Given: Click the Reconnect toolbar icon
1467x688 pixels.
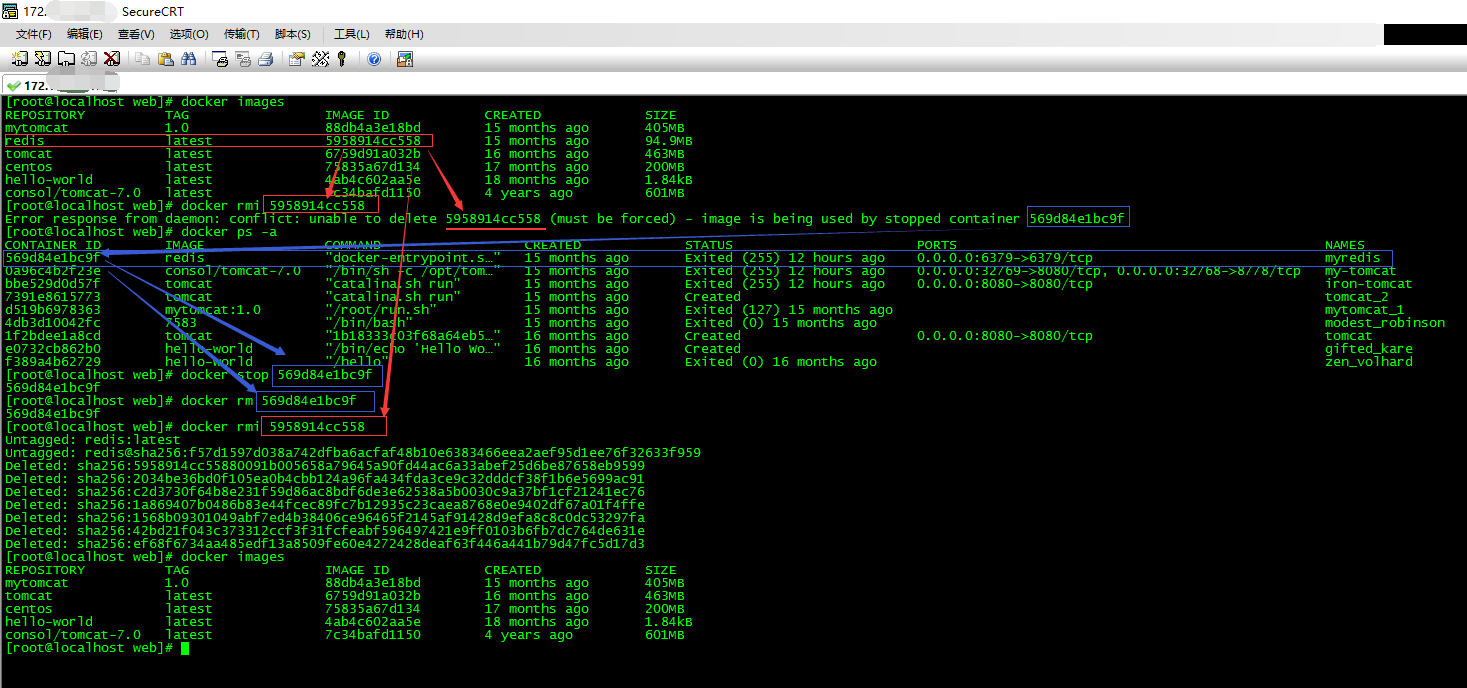Looking at the screenshot, I should pyautogui.click(x=89, y=59).
